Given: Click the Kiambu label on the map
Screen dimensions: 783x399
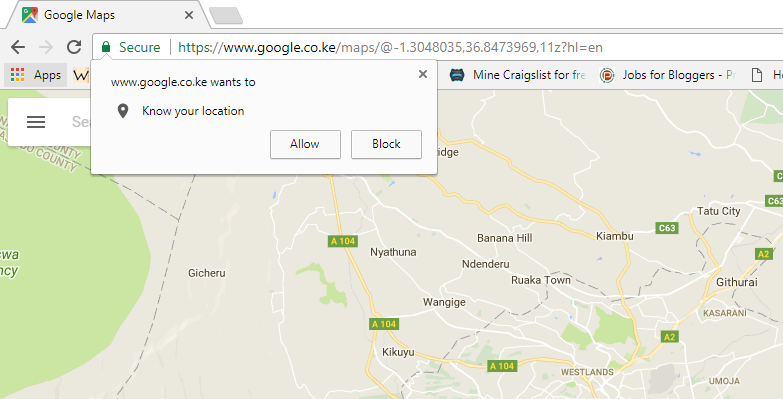Looking at the screenshot, I should point(615,236).
